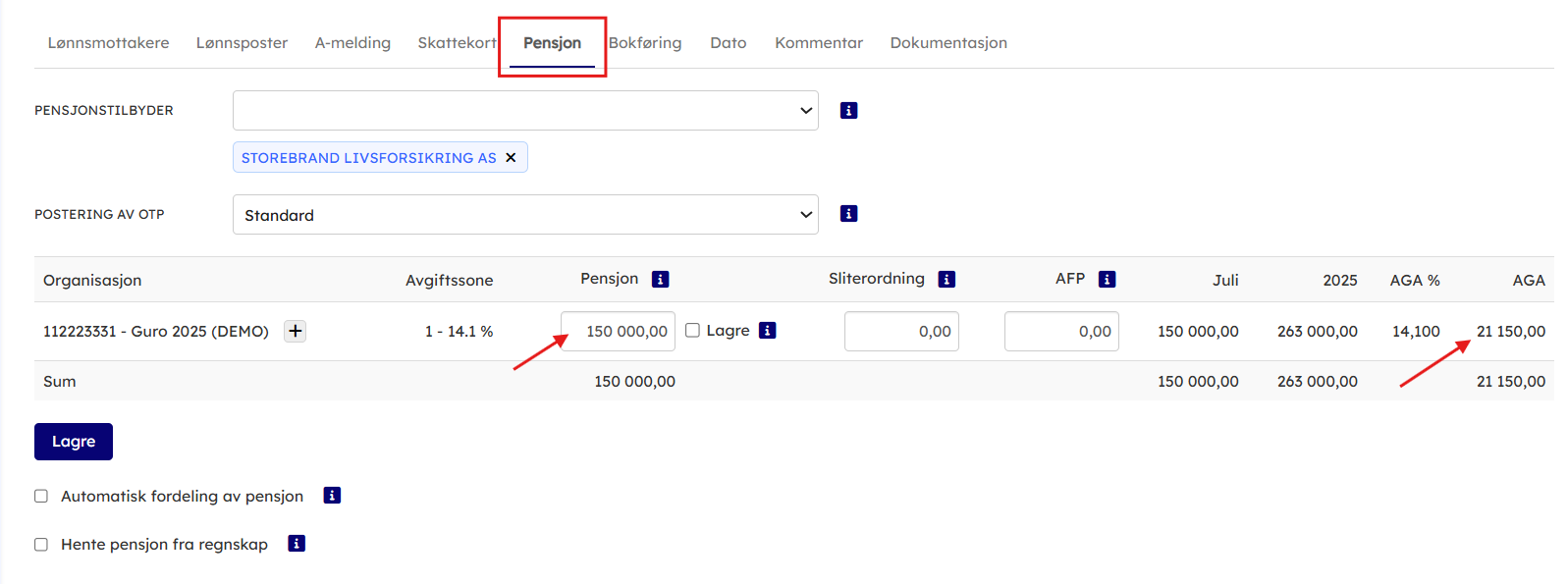Image resolution: width=1568 pixels, height=584 pixels.
Task: Show info for Sliterordning column header
Action: pos(946,280)
